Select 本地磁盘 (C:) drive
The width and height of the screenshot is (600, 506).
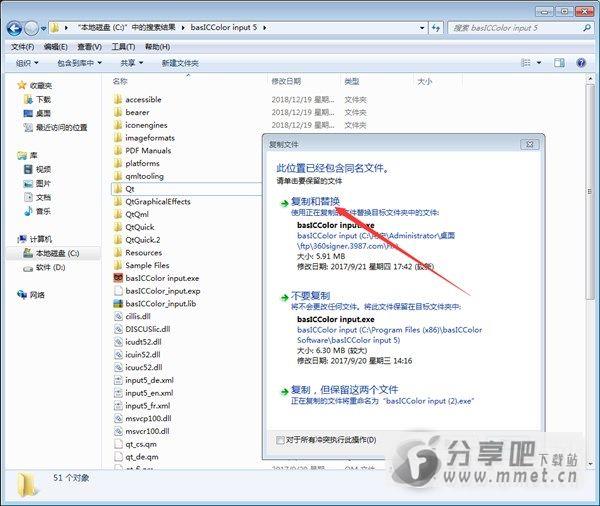51,253
